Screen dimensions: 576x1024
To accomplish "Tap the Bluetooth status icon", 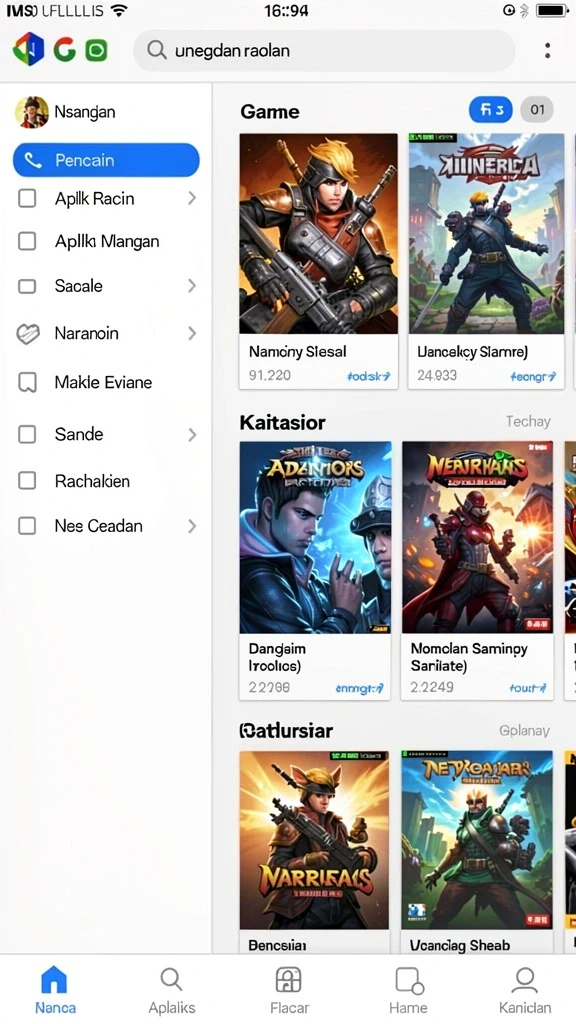I will (x=524, y=10).
